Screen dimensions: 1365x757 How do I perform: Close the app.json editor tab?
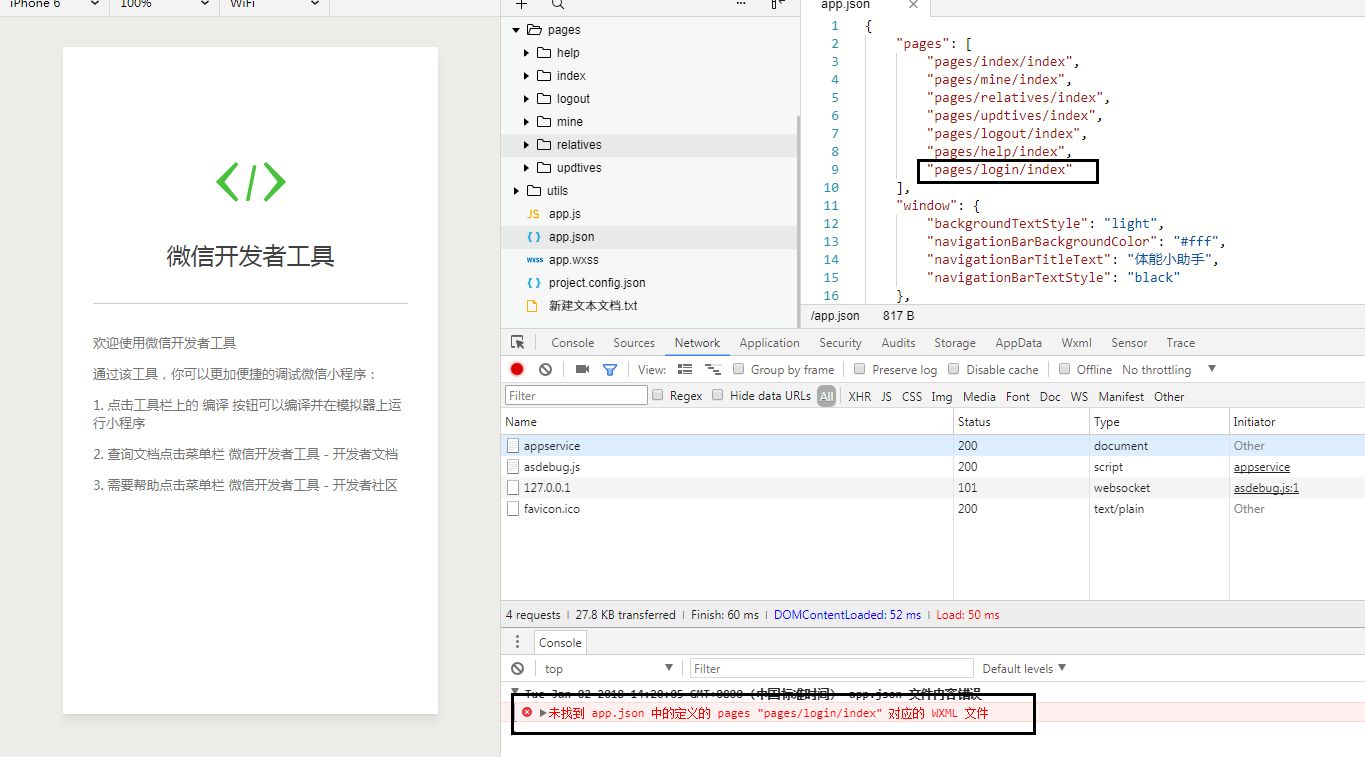913,5
